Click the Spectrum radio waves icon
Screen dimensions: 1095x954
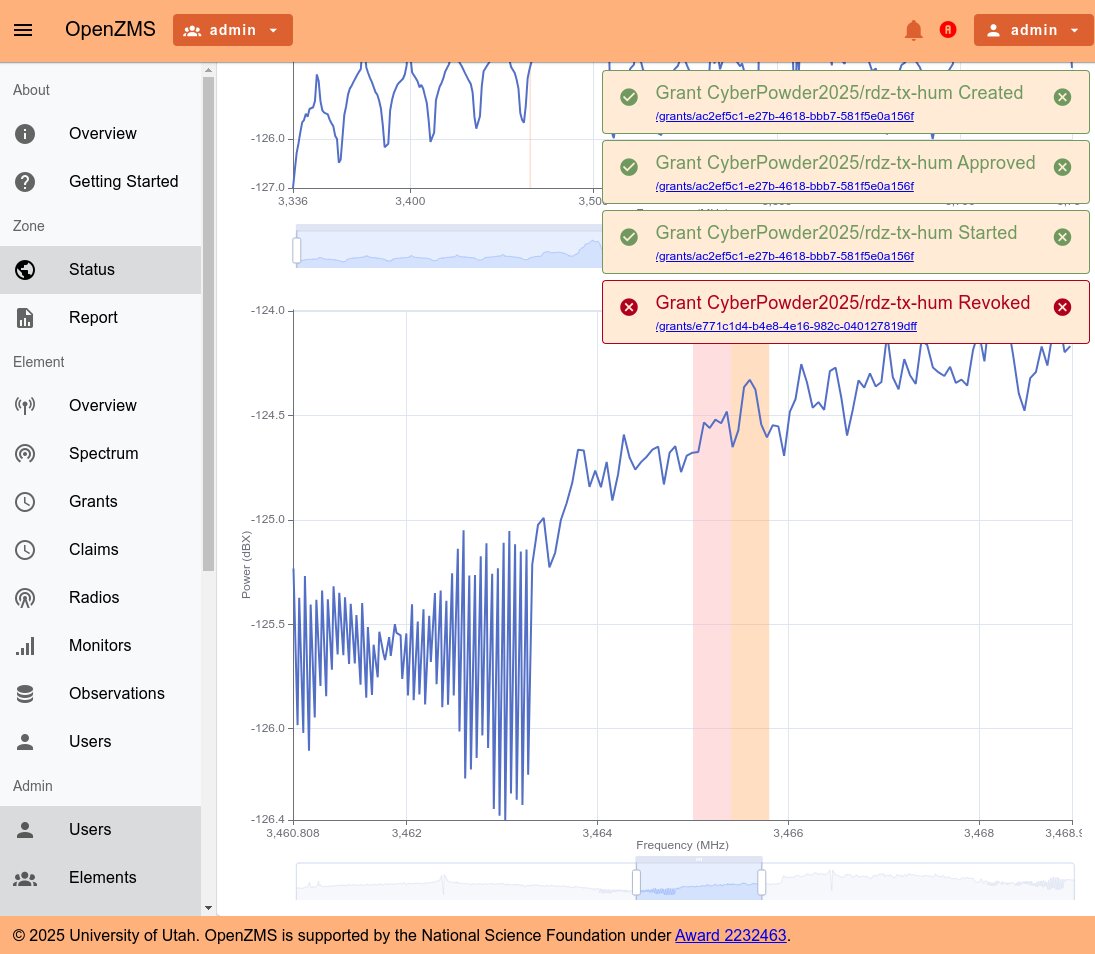[25, 454]
